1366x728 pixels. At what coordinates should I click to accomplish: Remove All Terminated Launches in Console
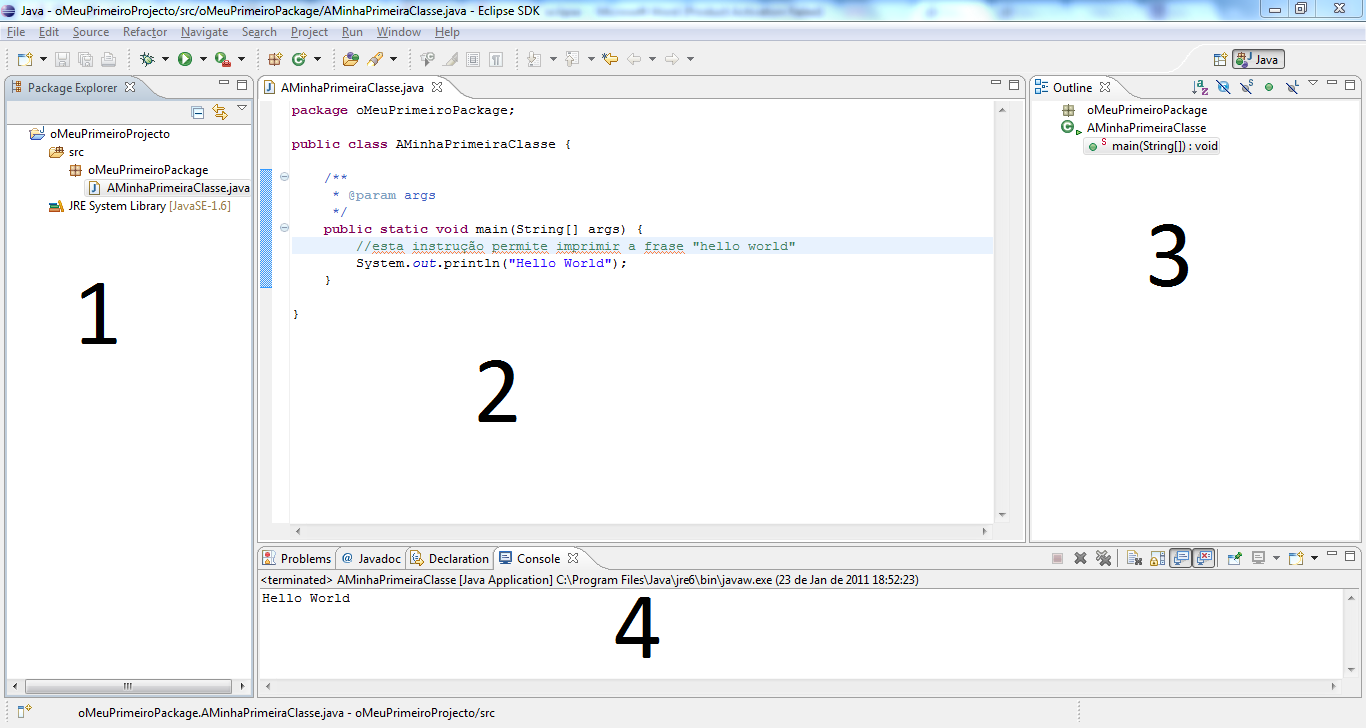point(1103,558)
